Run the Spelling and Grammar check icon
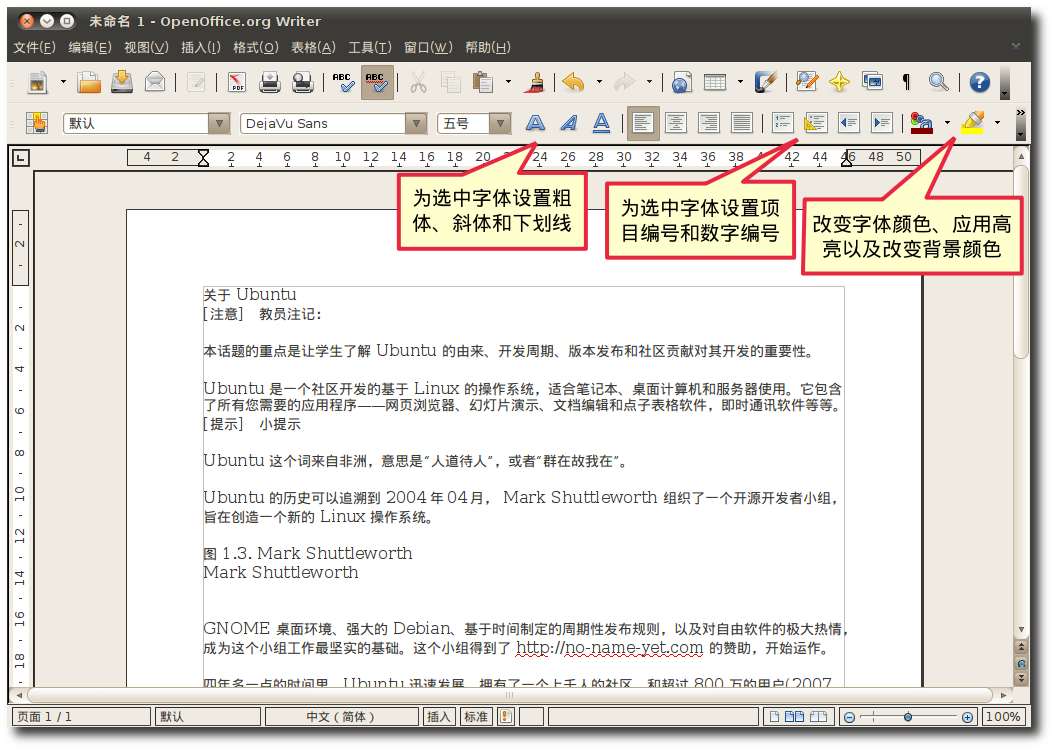The image size is (1054, 750). tap(343, 83)
